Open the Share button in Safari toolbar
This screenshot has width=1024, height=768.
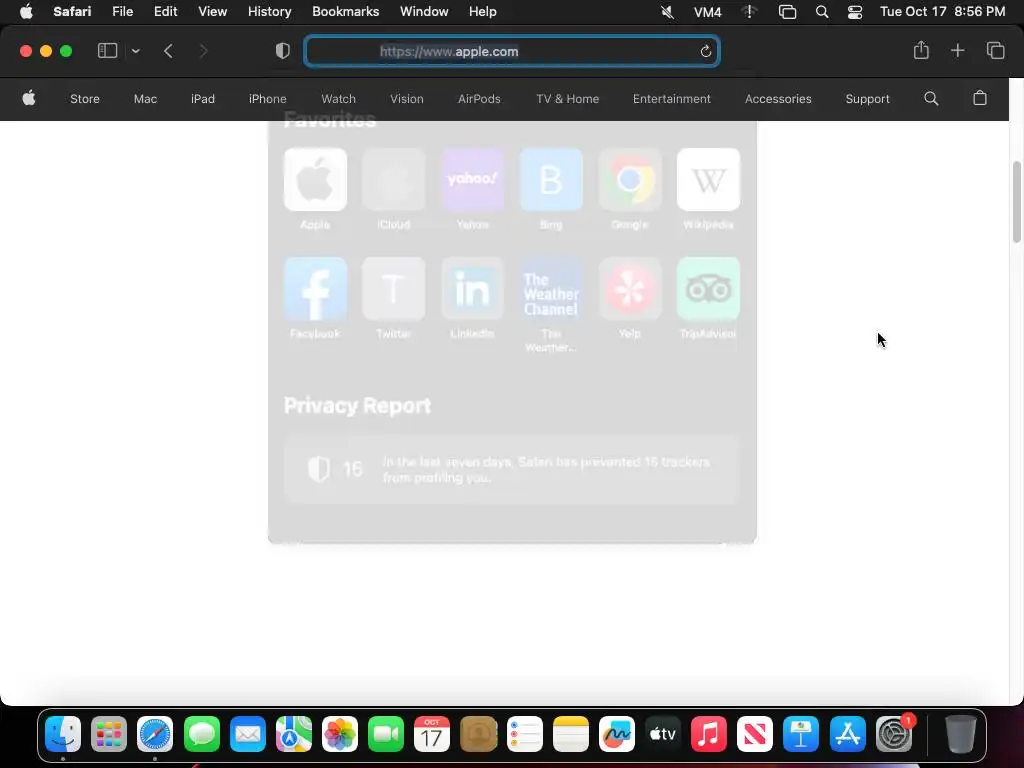pos(921,50)
